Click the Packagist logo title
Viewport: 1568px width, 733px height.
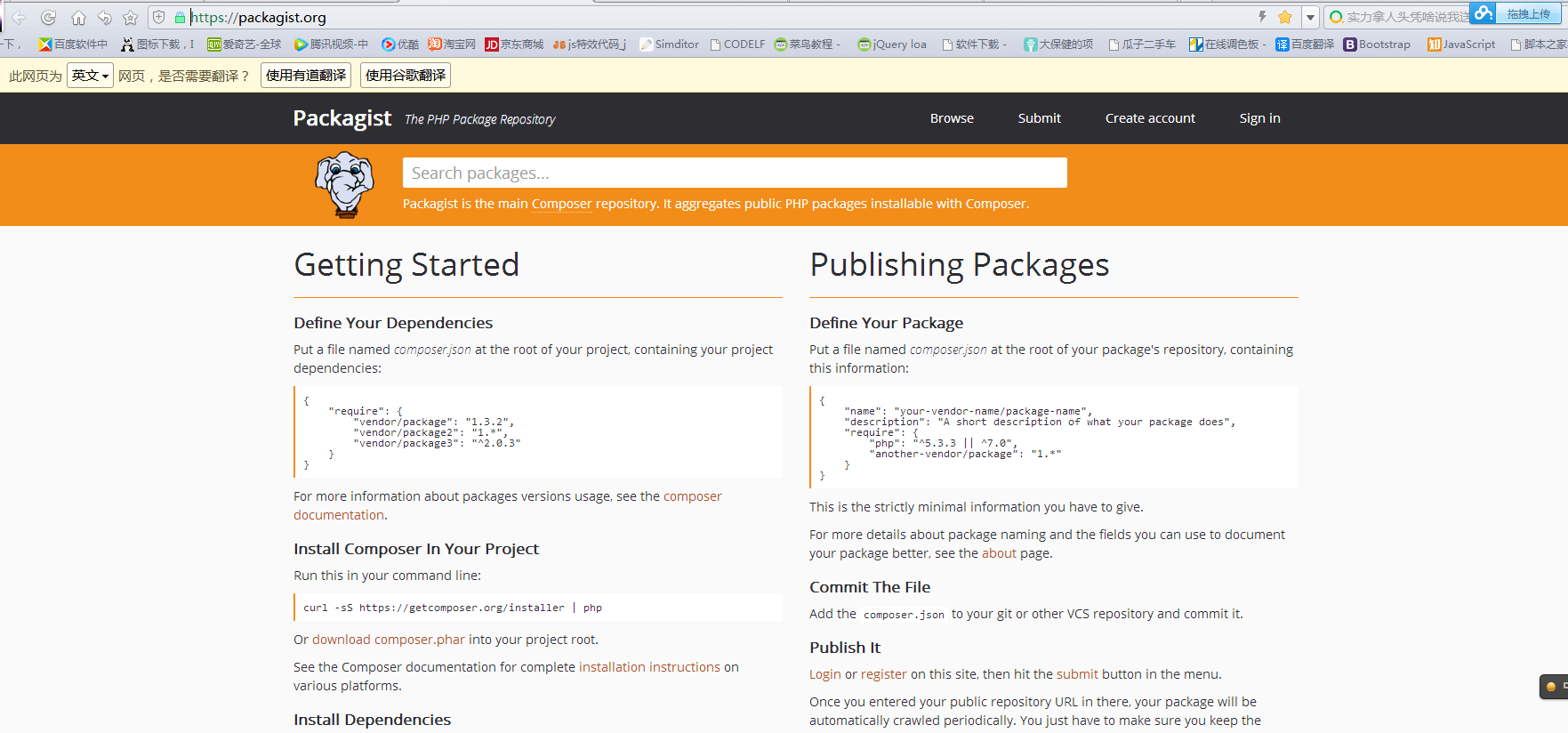click(x=342, y=118)
